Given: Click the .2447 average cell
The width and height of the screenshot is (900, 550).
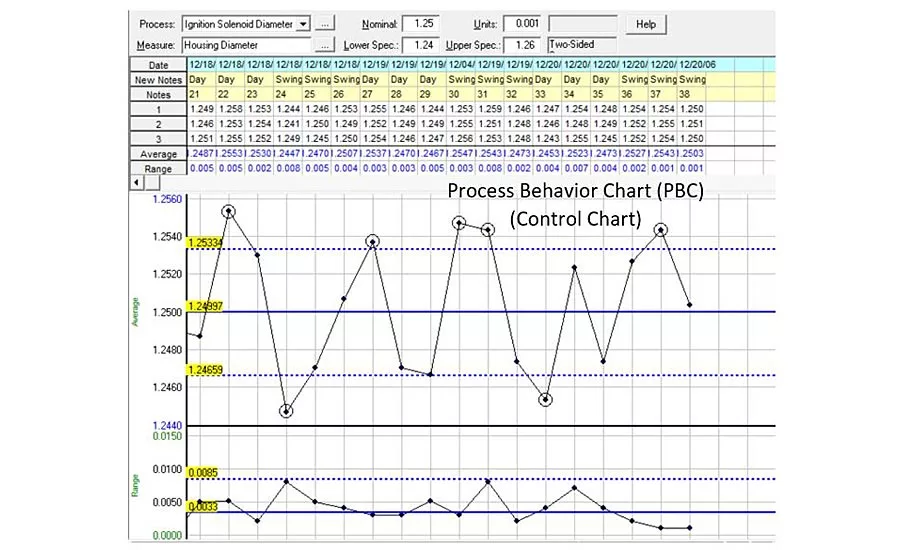Looking at the screenshot, I should tap(289, 153).
